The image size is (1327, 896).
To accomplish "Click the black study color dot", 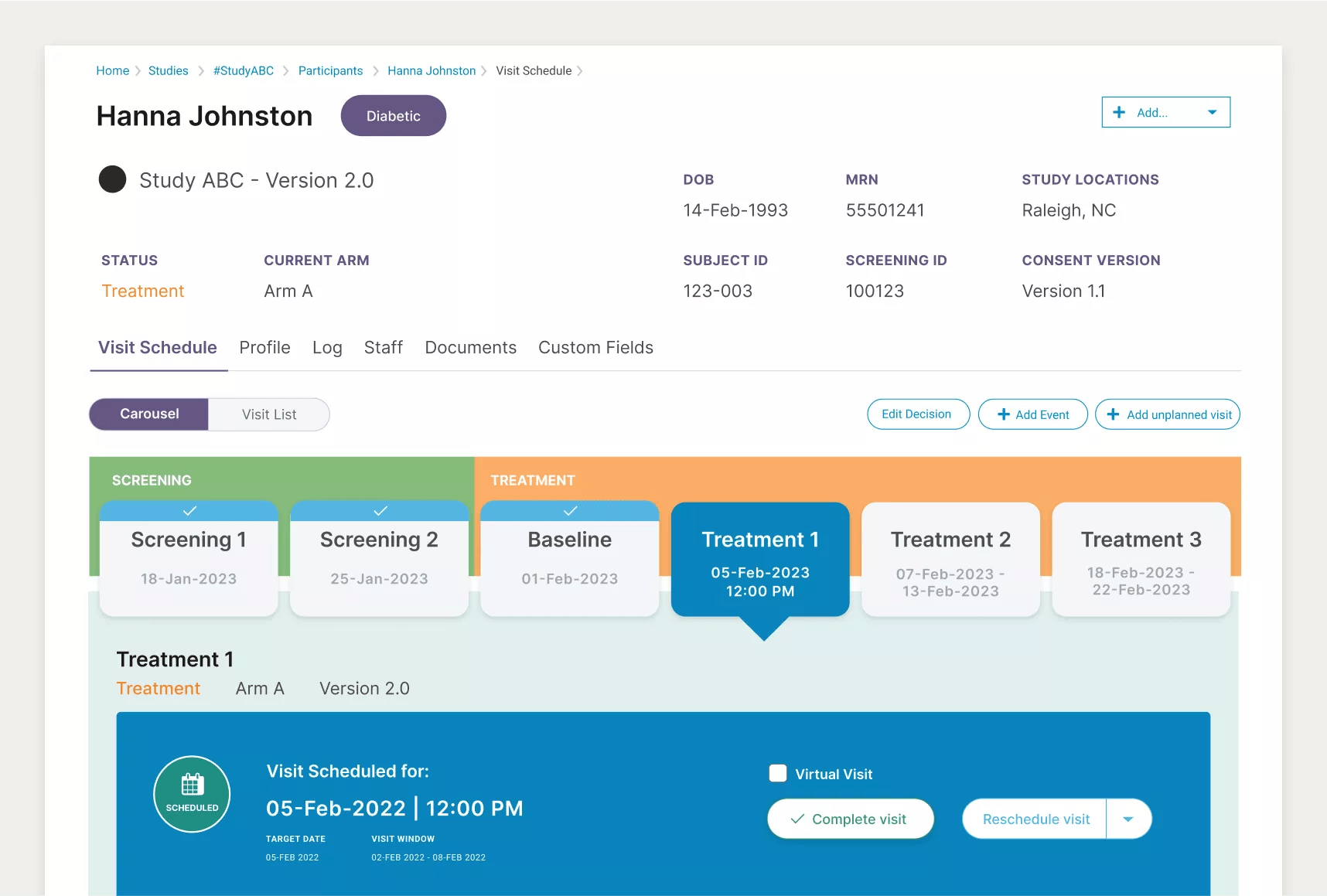I will pos(113,179).
